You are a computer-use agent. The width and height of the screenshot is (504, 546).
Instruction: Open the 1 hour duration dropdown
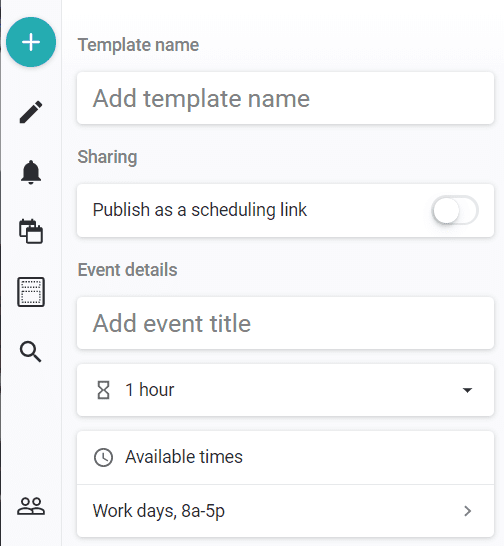(x=285, y=390)
